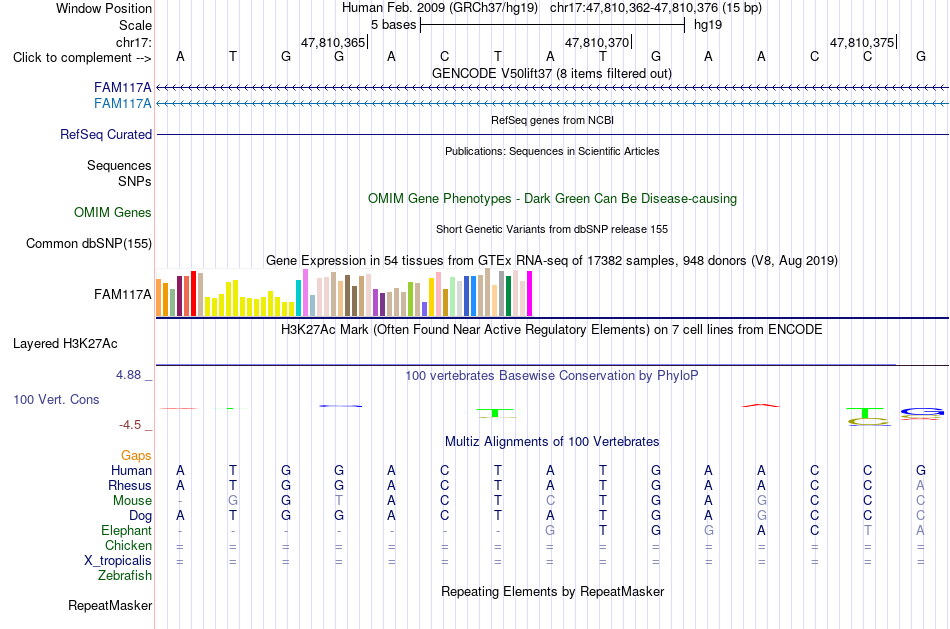950x629 pixels.
Task: Click the Window Position label
Action: pos(104,8)
